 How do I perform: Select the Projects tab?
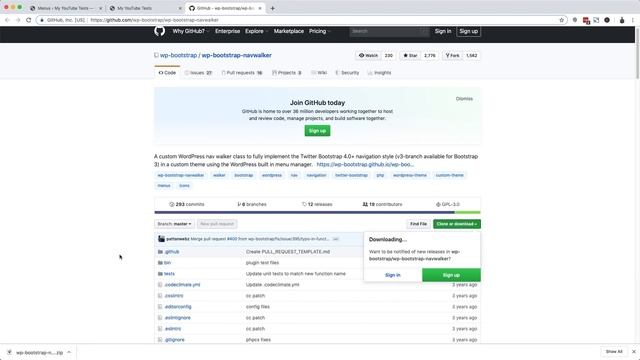[287, 73]
